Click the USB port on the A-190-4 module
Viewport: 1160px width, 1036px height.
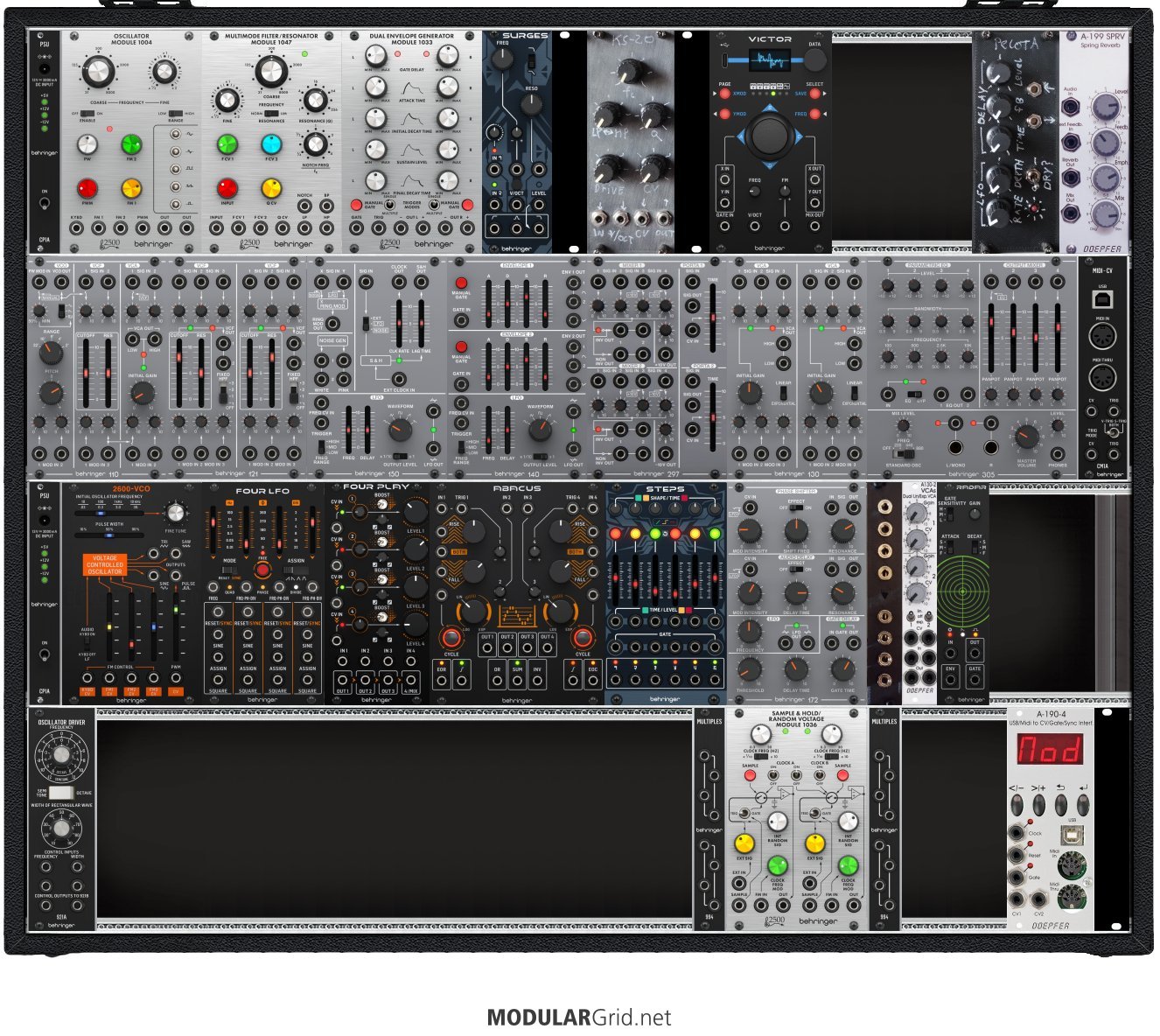point(1072,837)
